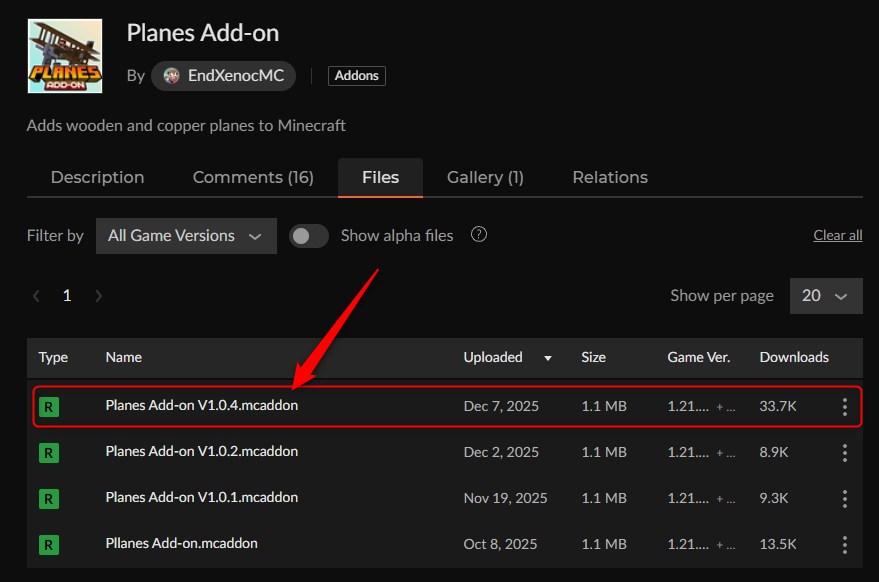Click the Planes Add-on project logo
Image resolution: width=879 pixels, height=582 pixels.
tap(65, 55)
